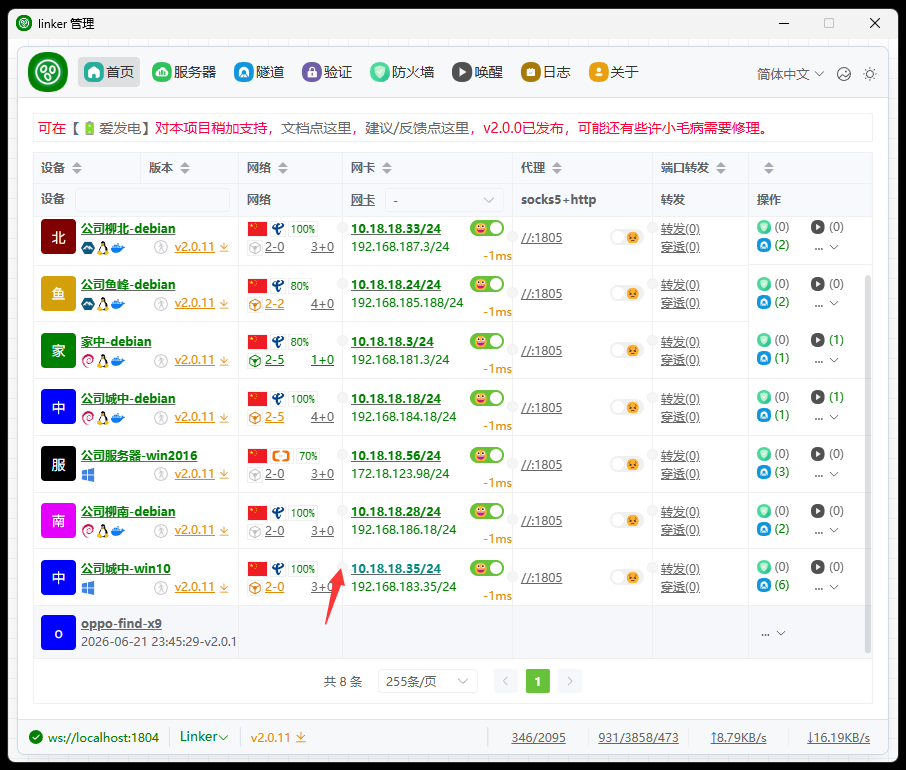Click the green linker logo icon
Image resolution: width=906 pixels, height=770 pixels.
(48, 72)
